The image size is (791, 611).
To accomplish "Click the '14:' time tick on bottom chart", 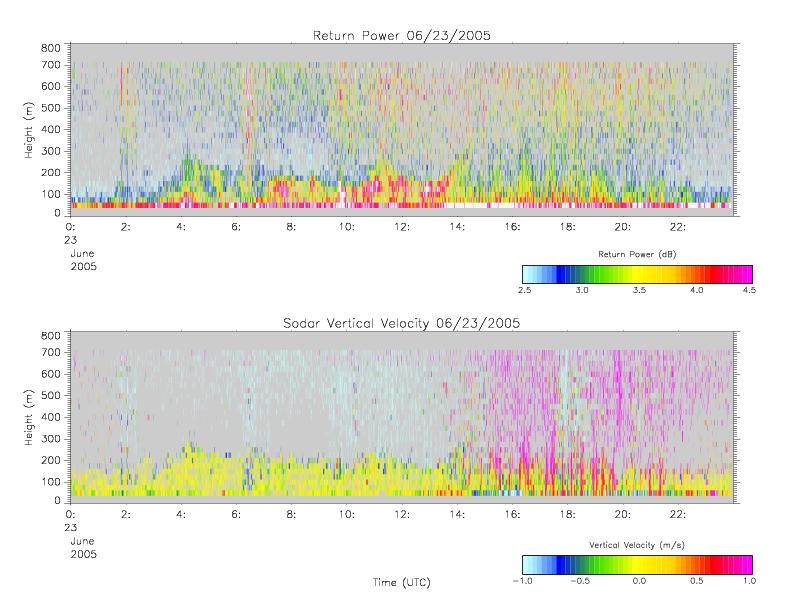I will coord(457,515).
